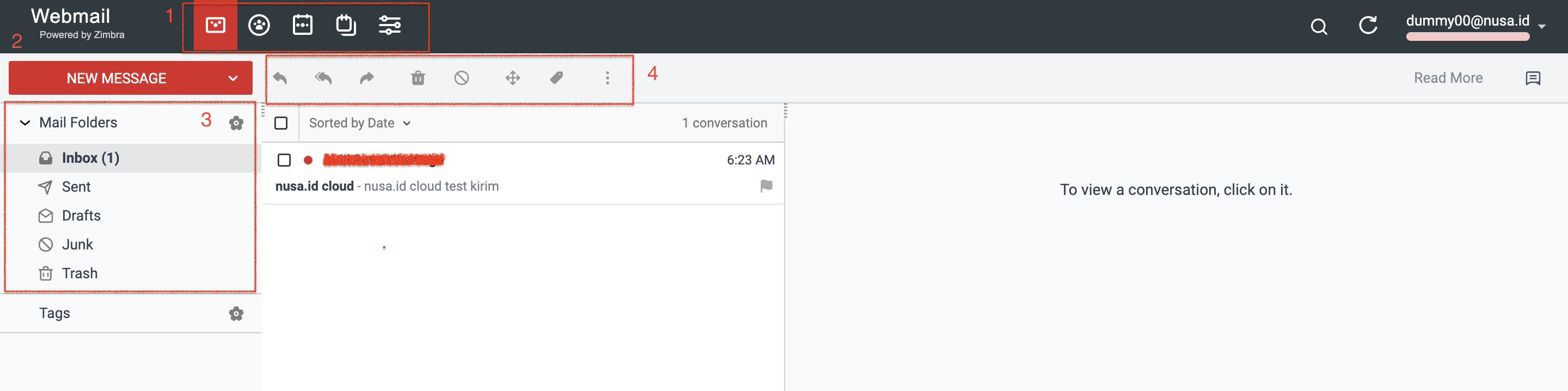Screen dimensions: 1568x391
Task: Click the 1 conversation count text
Action: [724, 123]
